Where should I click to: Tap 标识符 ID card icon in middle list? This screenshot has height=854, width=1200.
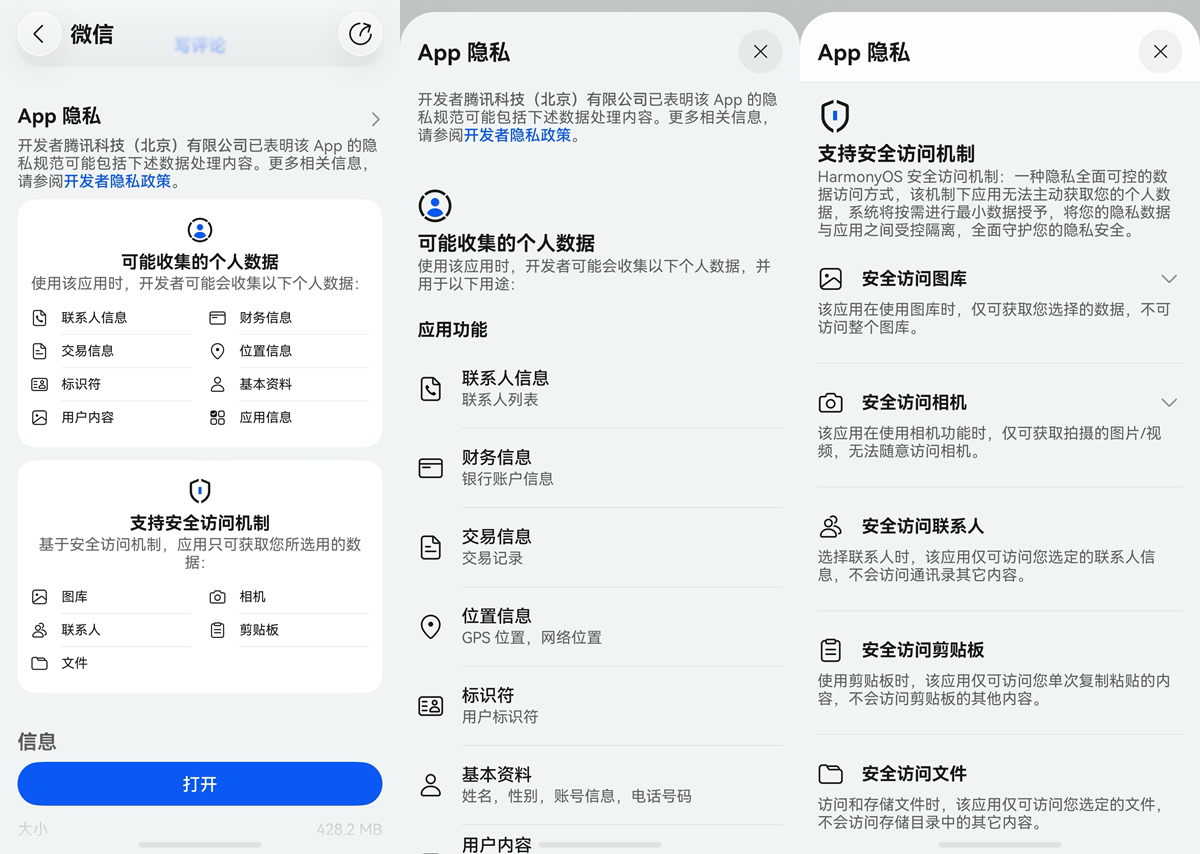pyautogui.click(x=431, y=706)
